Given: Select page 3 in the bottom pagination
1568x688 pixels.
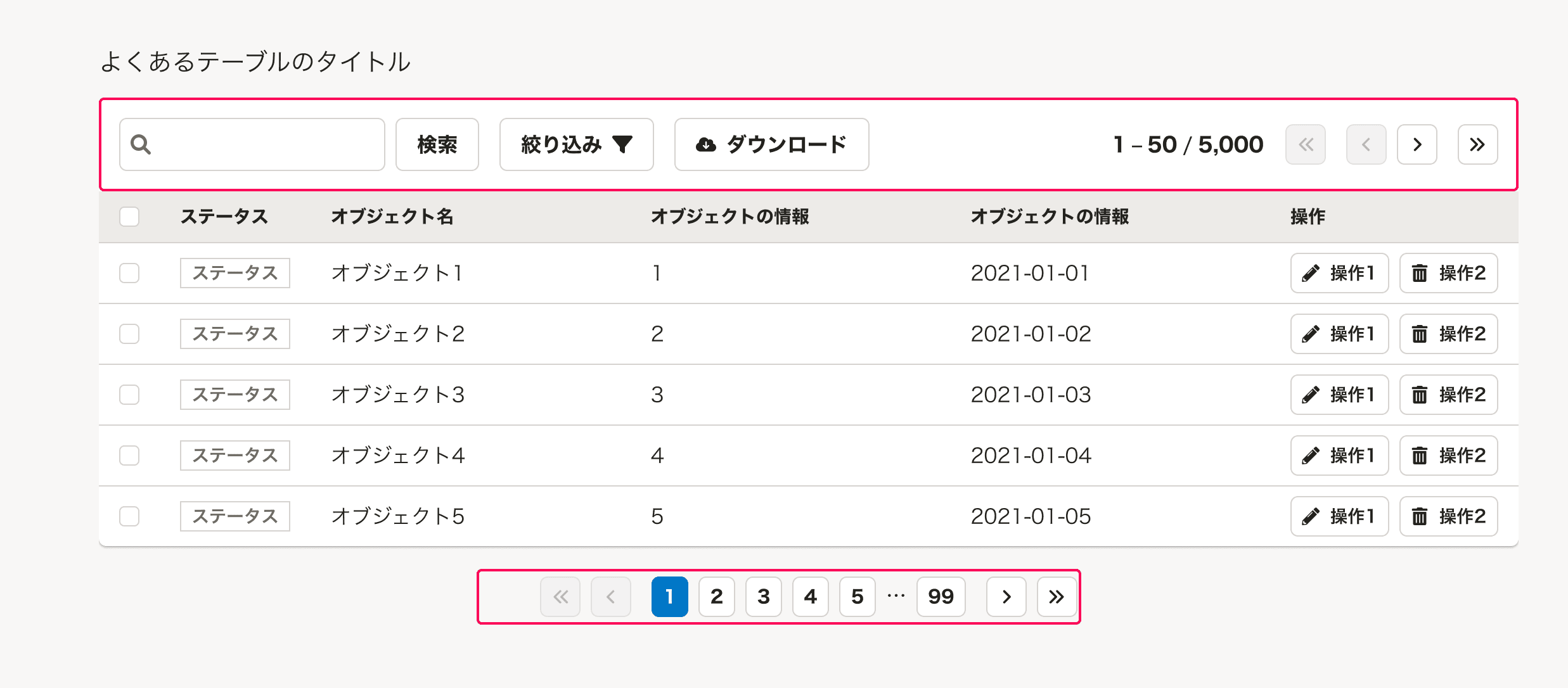Looking at the screenshot, I should (x=763, y=596).
